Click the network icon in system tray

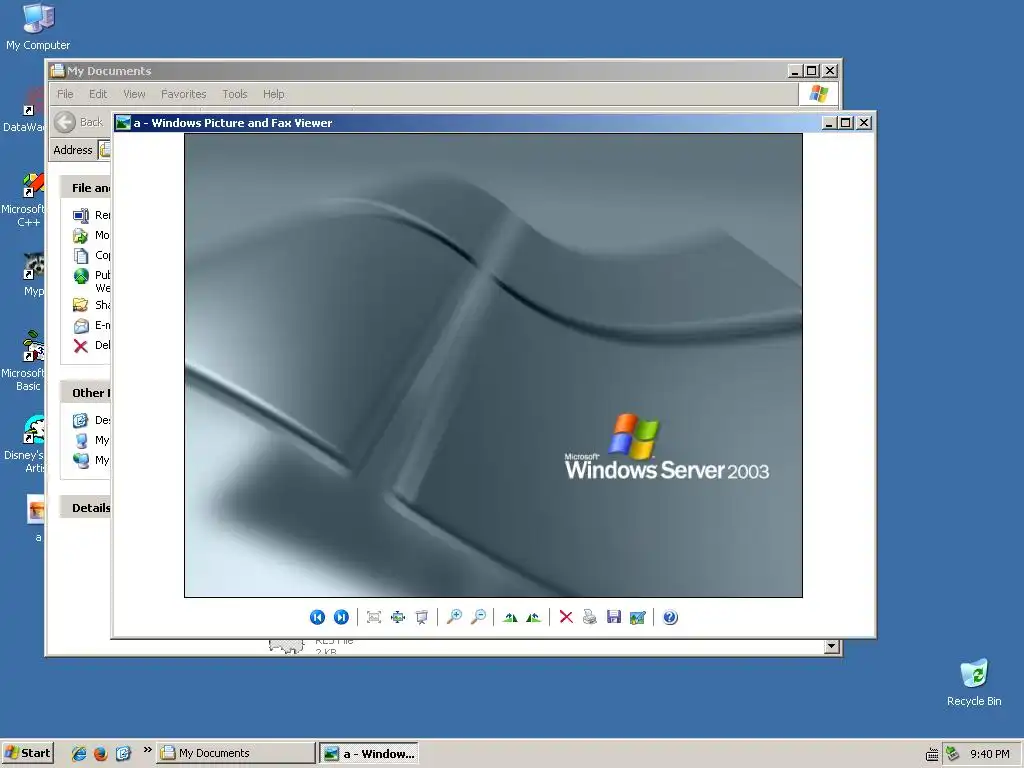coord(953,753)
